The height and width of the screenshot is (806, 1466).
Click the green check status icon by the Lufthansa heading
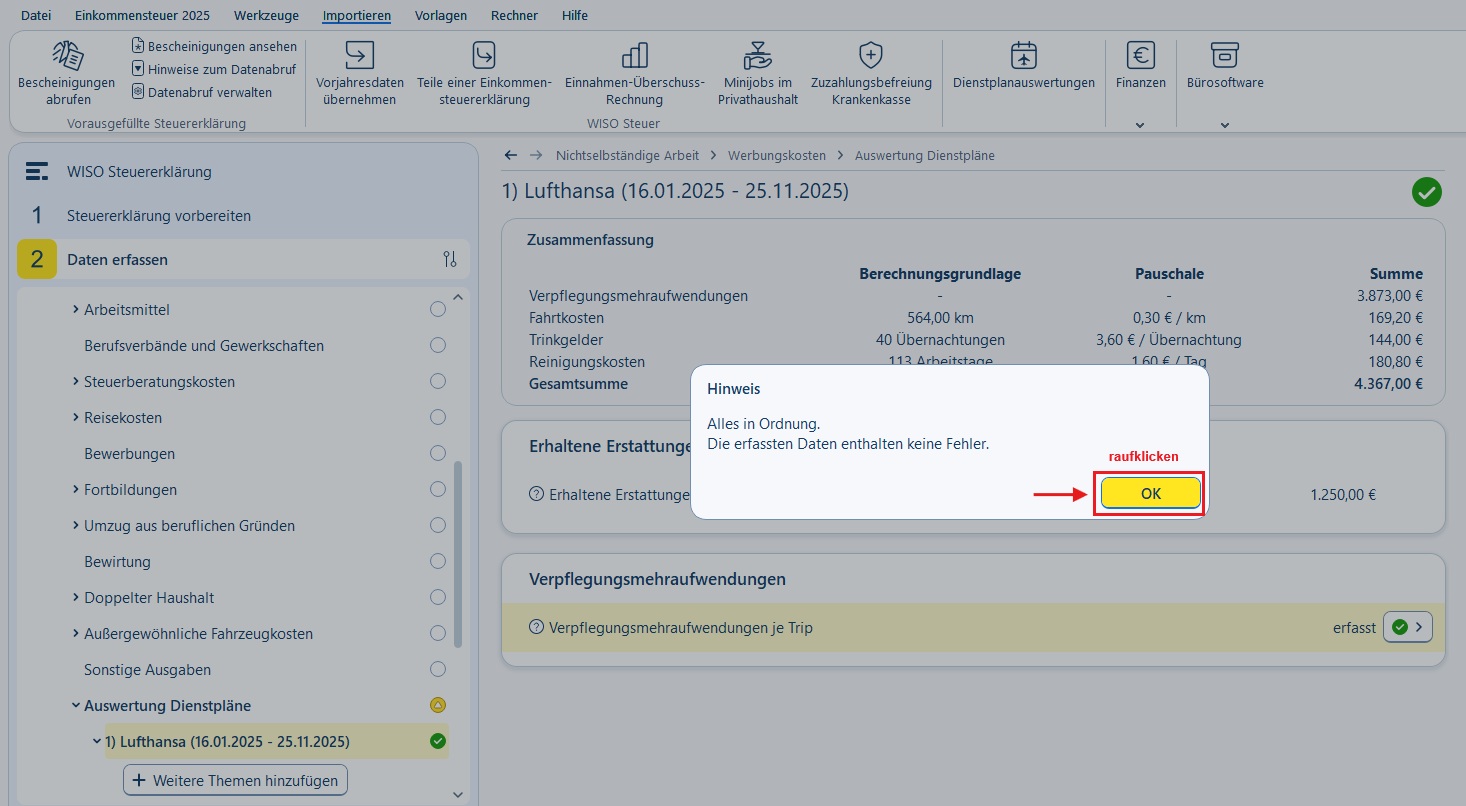point(1427,192)
